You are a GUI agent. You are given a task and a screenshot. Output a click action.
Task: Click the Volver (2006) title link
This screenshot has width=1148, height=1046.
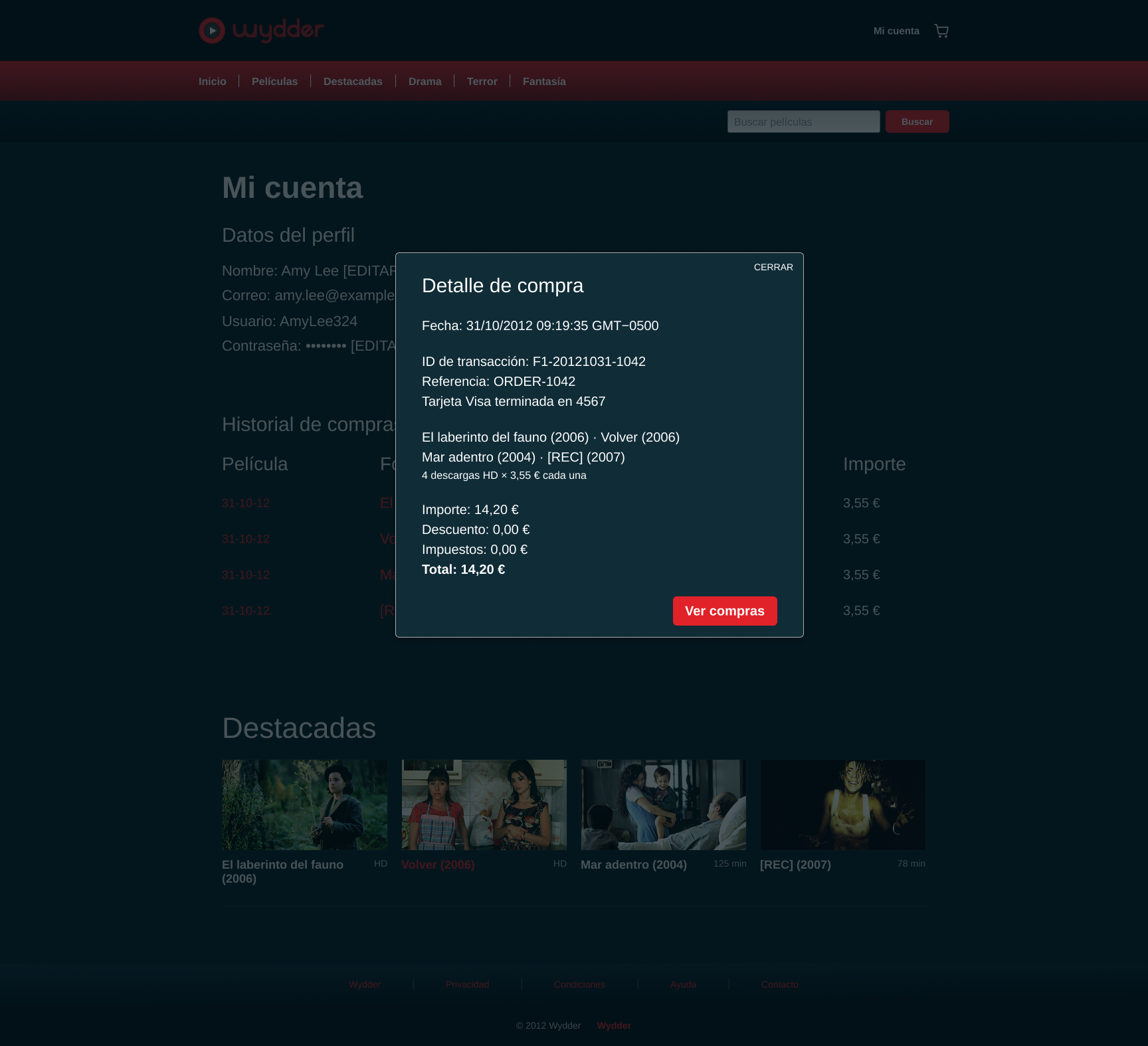pyautogui.click(x=438, y=865)
